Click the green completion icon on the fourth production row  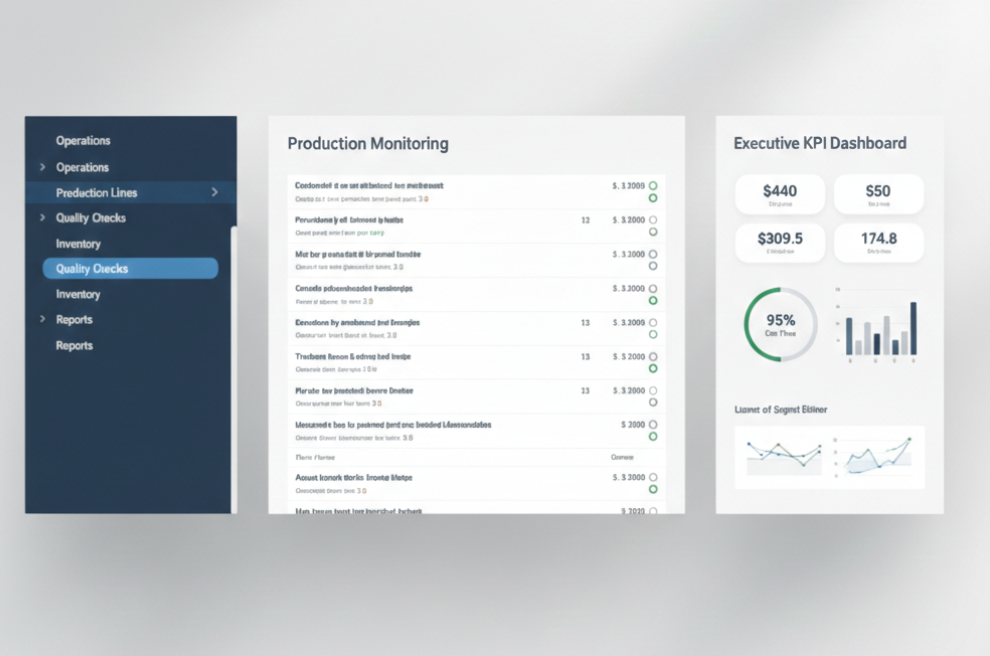[x=652, y=299]
